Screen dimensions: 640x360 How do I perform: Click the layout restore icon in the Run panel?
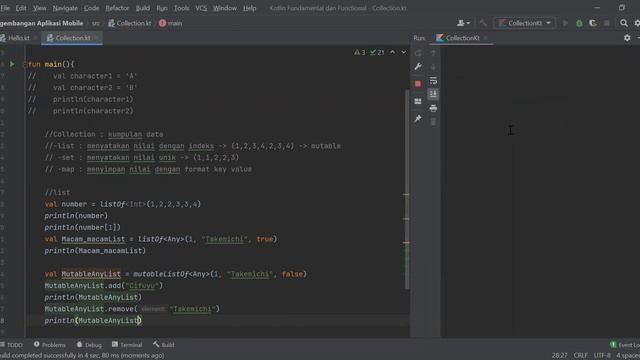[x=418, y=101]
